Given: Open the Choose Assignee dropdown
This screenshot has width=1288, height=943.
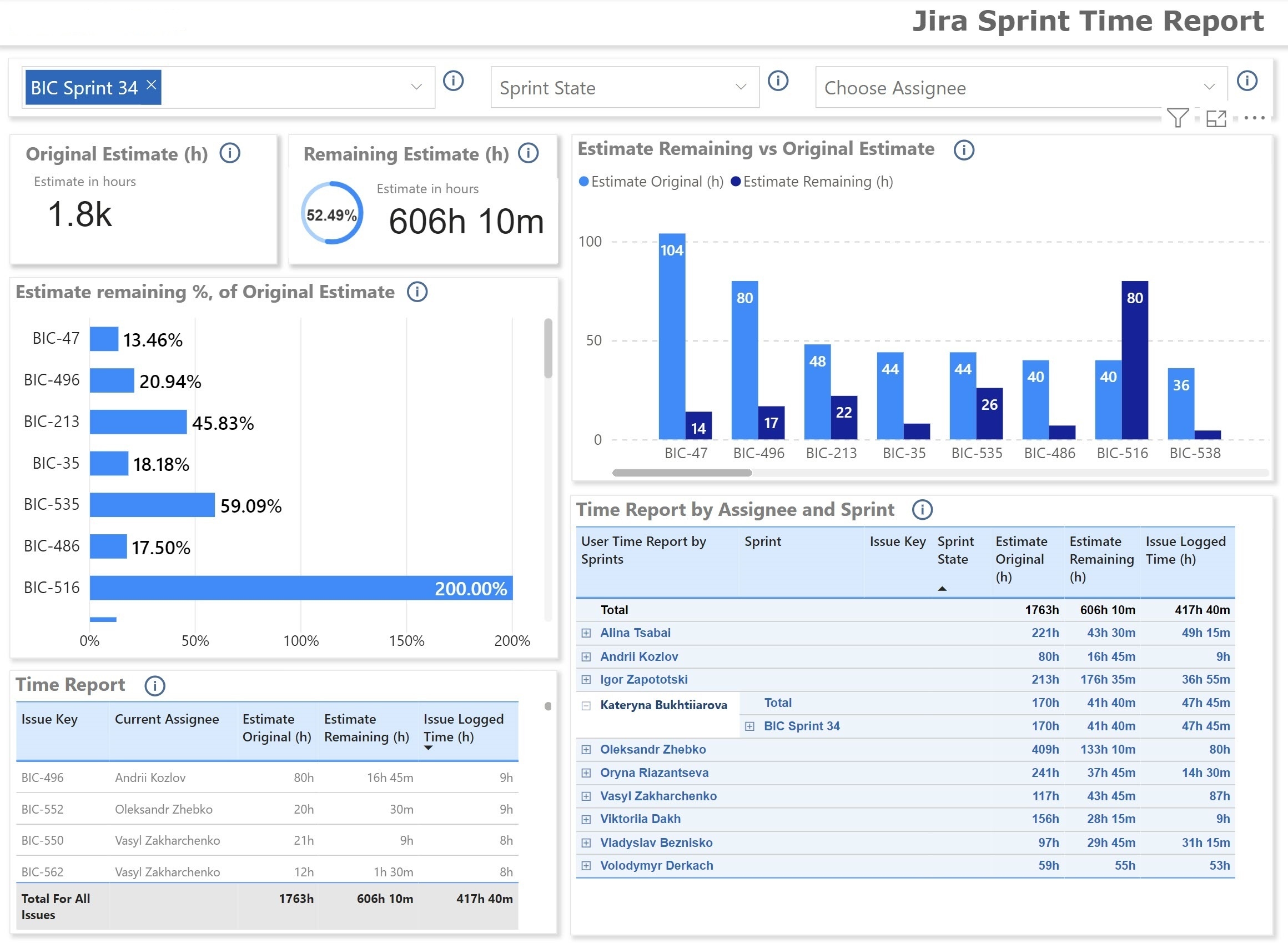Looking at the screenshot, I should point(1020,87).
